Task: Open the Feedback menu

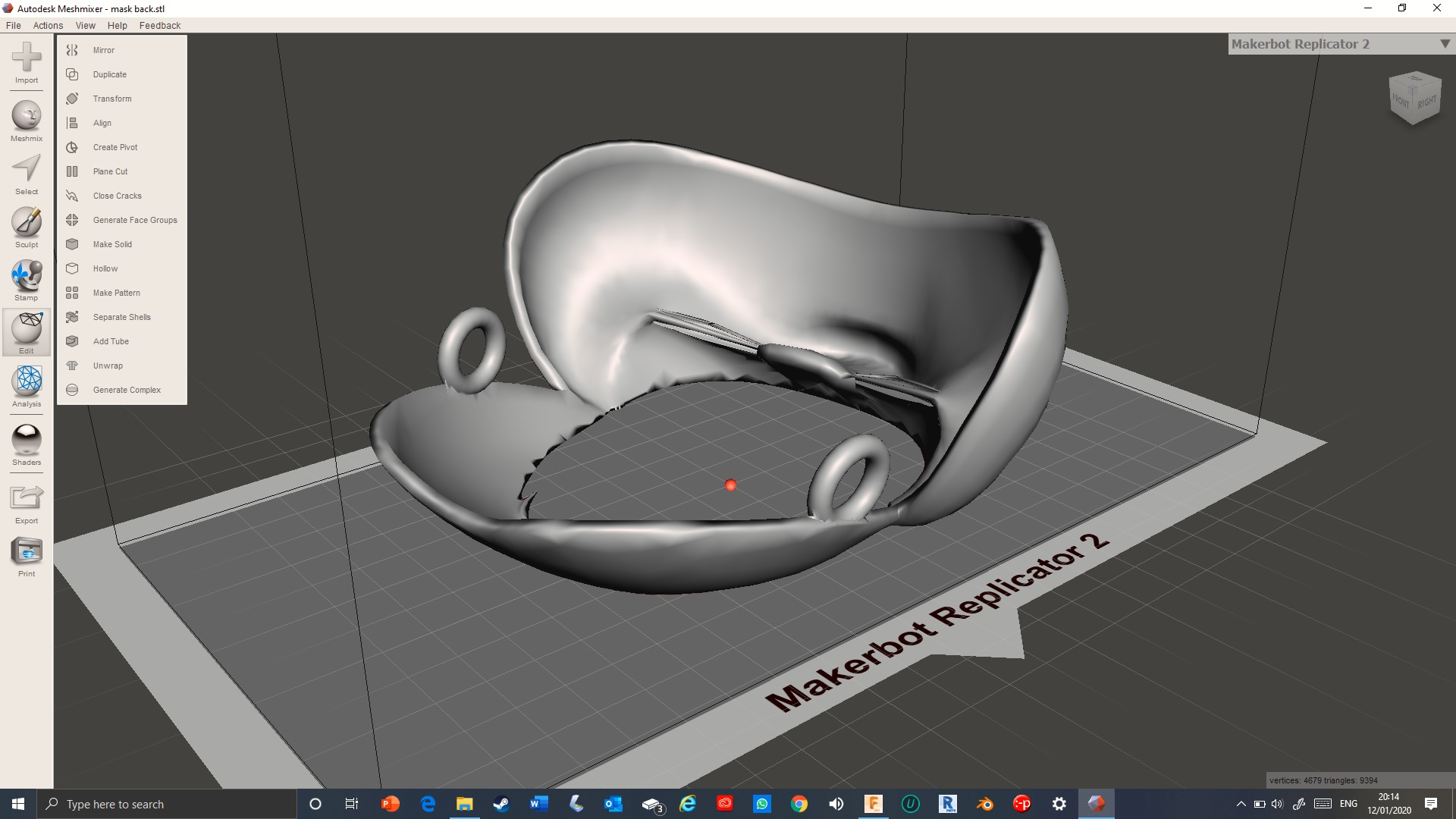Action: tap(159, 25)
